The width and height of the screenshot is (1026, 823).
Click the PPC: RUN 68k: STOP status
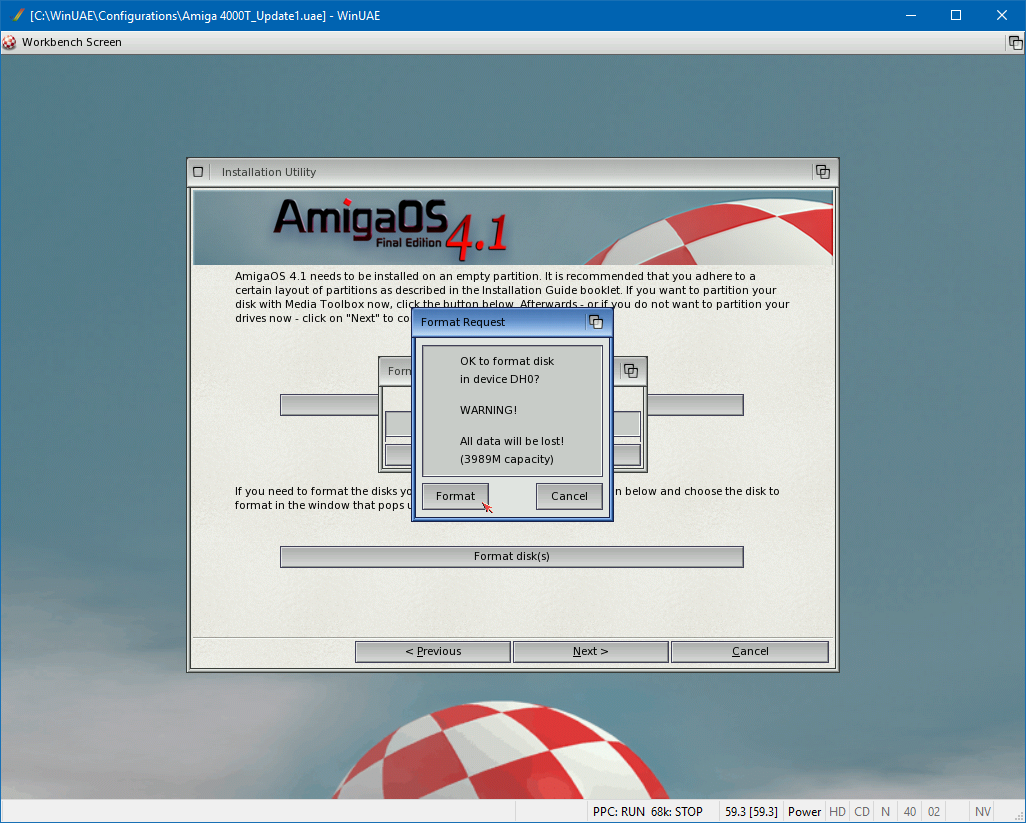click(x=647, y=812)
